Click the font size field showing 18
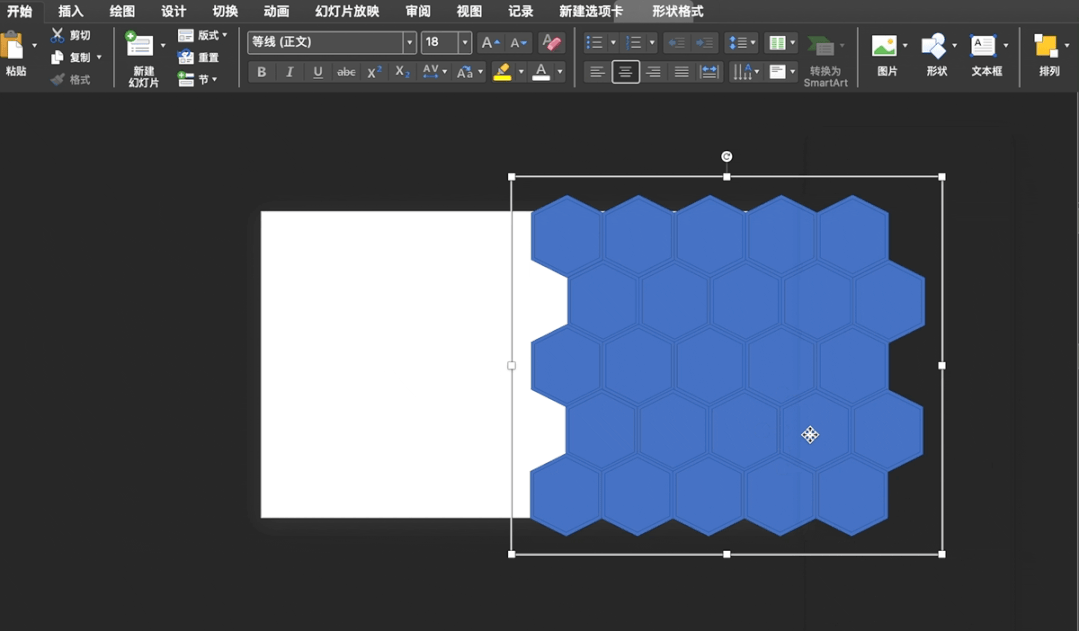 coord(440,42)
